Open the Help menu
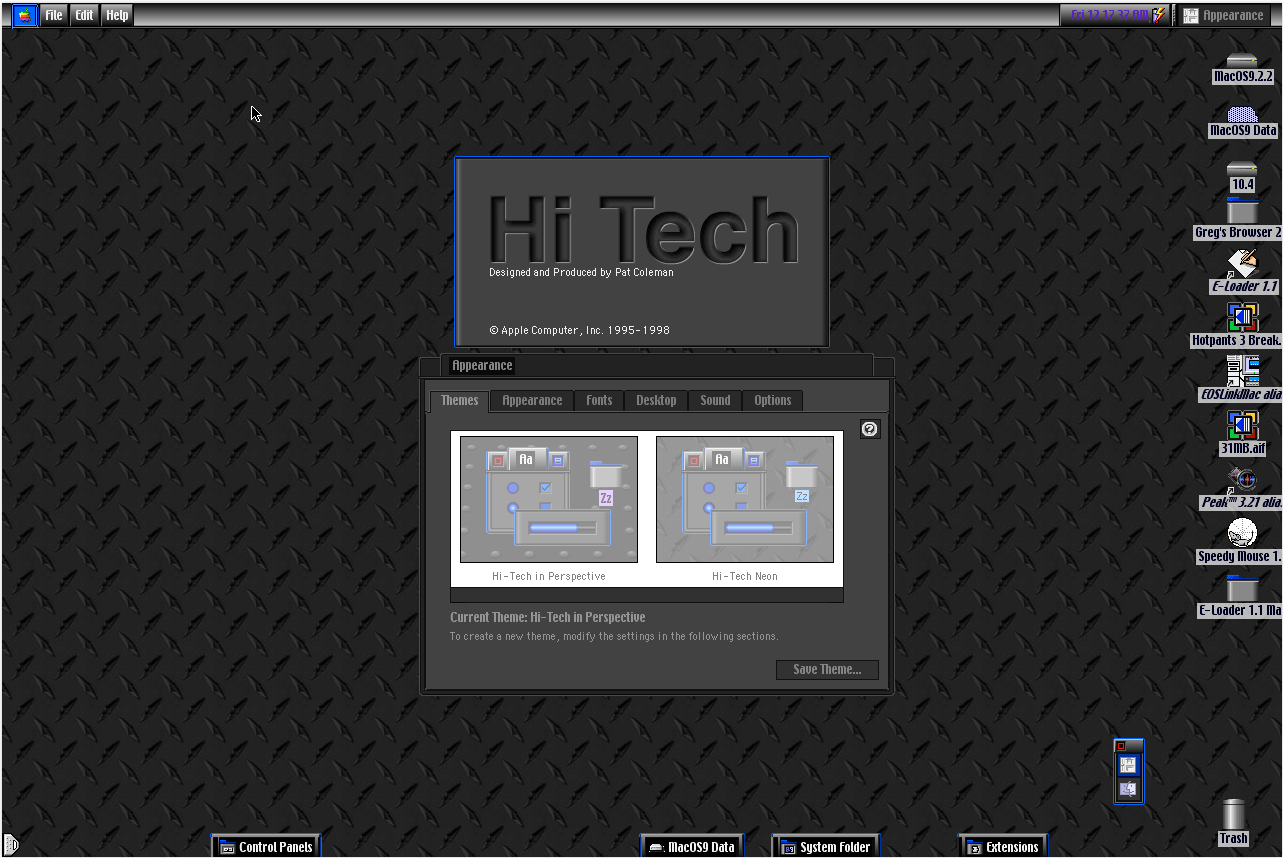1283x858 pixels. (x=117, y=15)
